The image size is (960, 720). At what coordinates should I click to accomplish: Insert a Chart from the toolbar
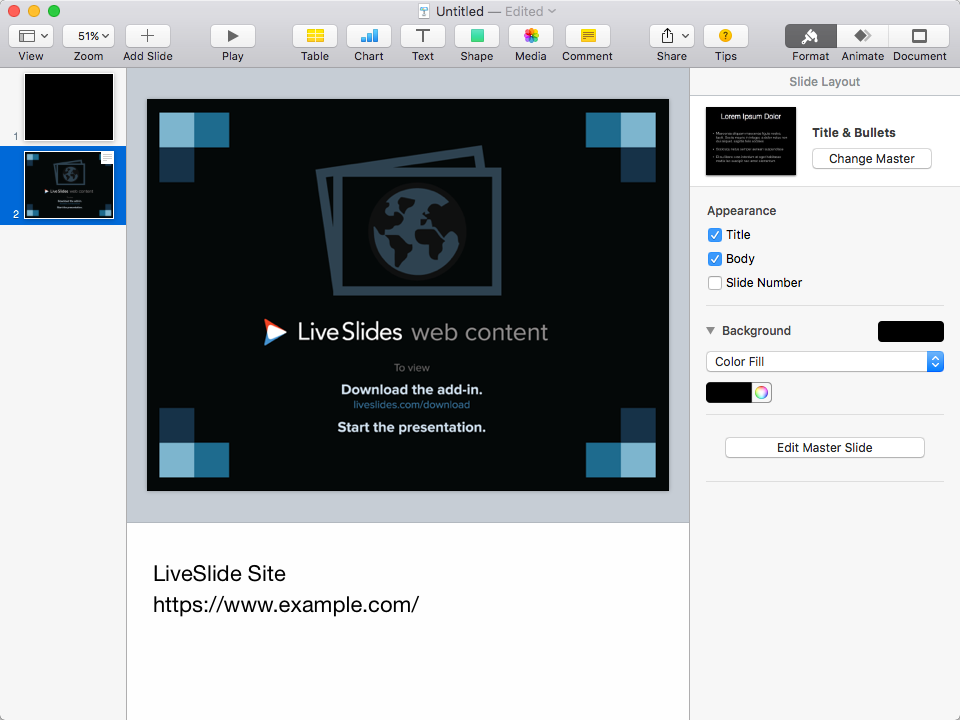pos(369,36)
